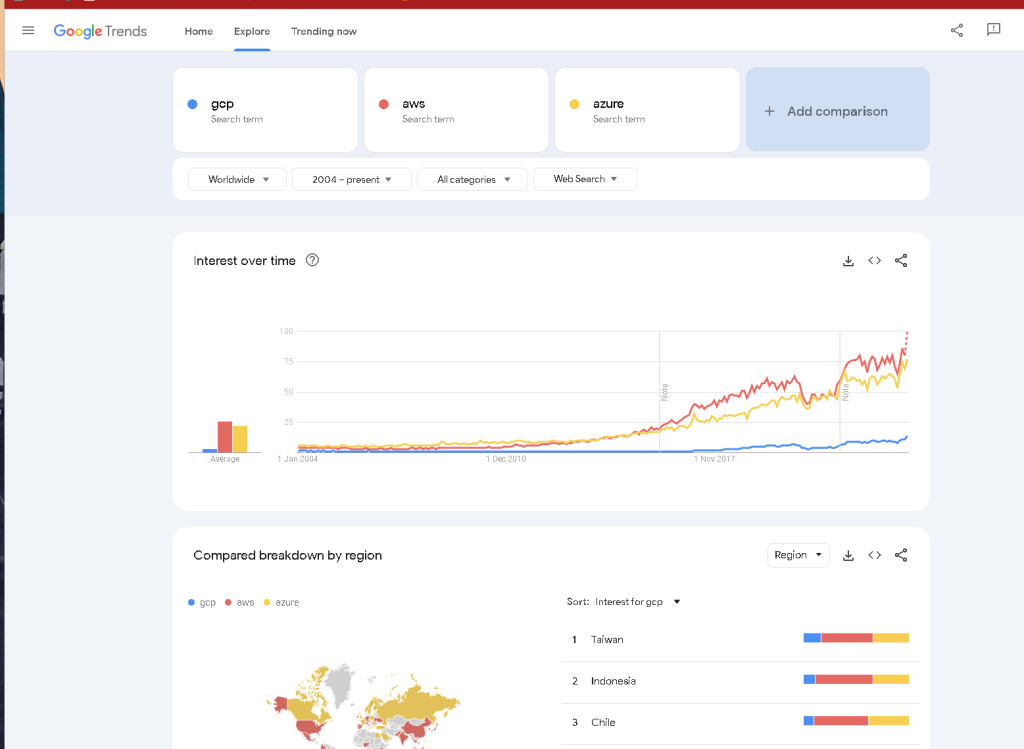Click Taiwan's stacked interest bar

pyautogui.click(x=856, y=638)
